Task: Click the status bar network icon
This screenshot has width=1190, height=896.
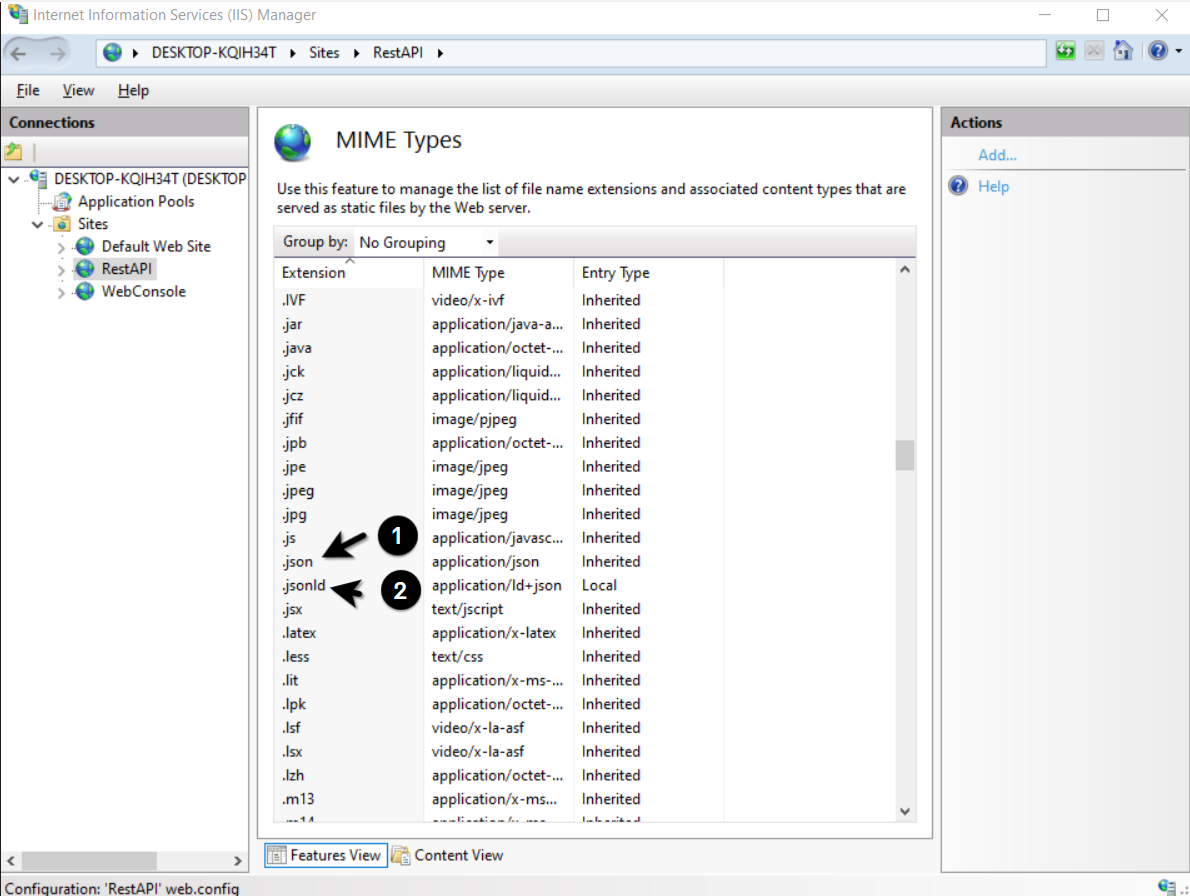Action: tap(1166, 887)
